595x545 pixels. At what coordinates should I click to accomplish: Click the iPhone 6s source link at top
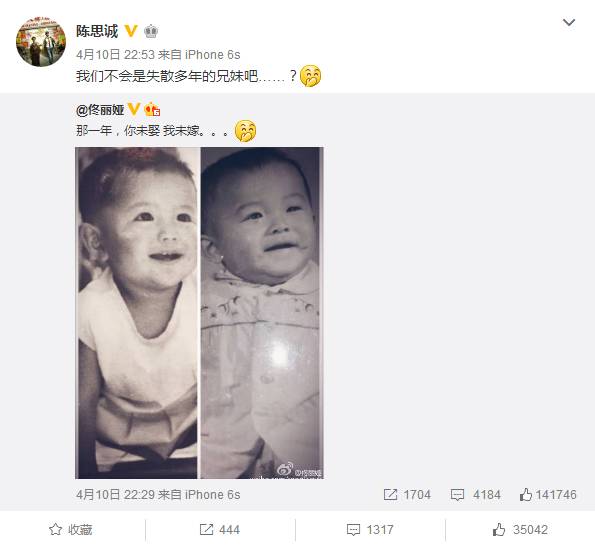[212, 55]
